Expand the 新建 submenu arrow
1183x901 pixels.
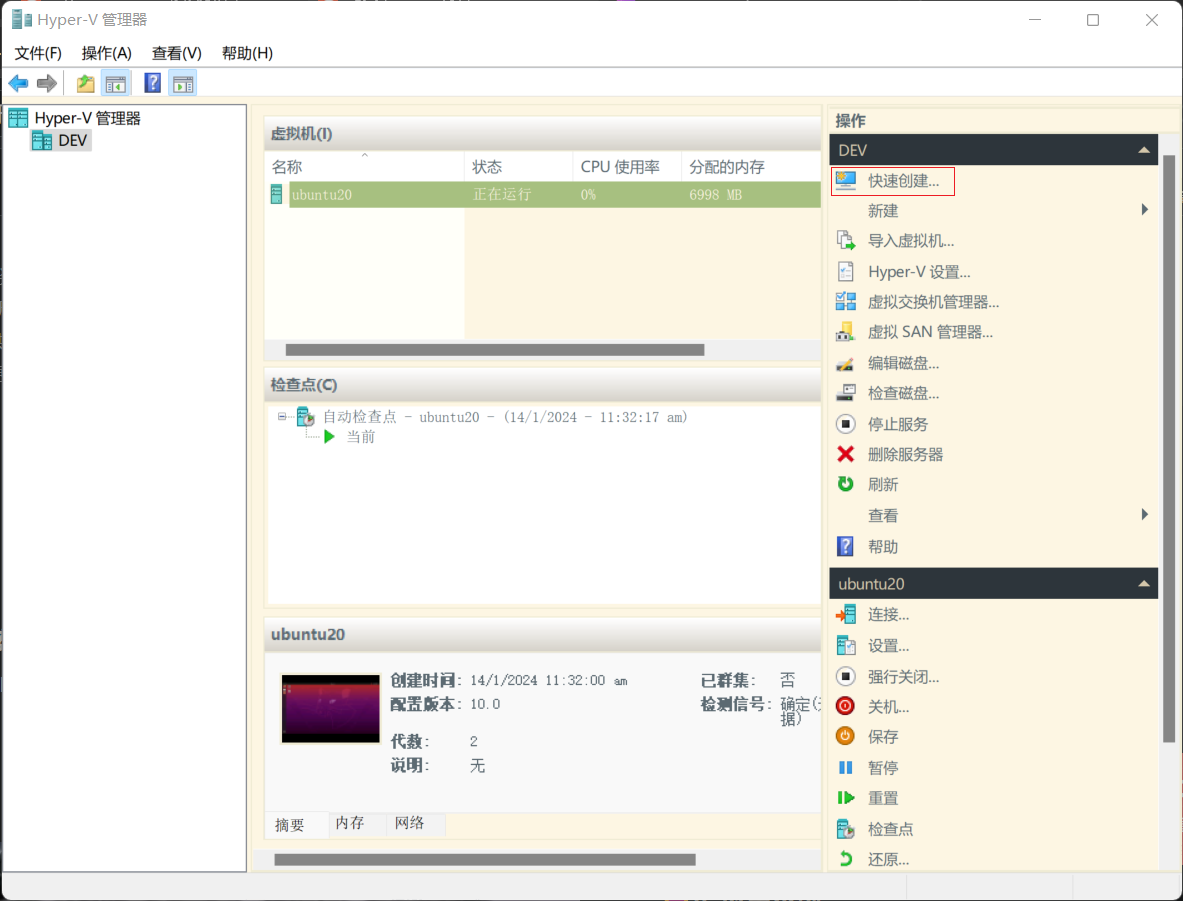click(x=1145, y=210)
